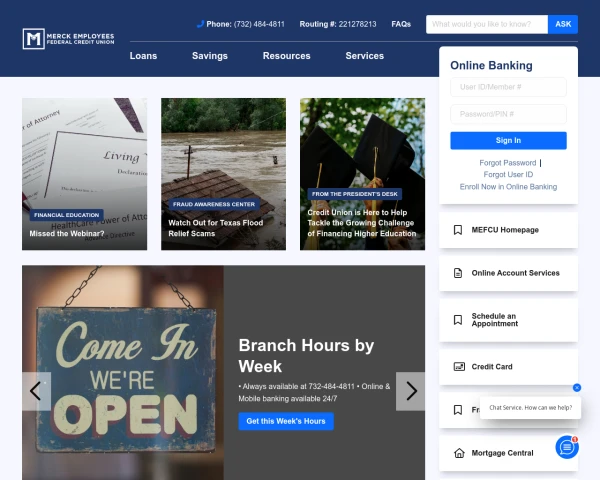
Task: Open the chat bubble widget
Action: pos(567,447)
